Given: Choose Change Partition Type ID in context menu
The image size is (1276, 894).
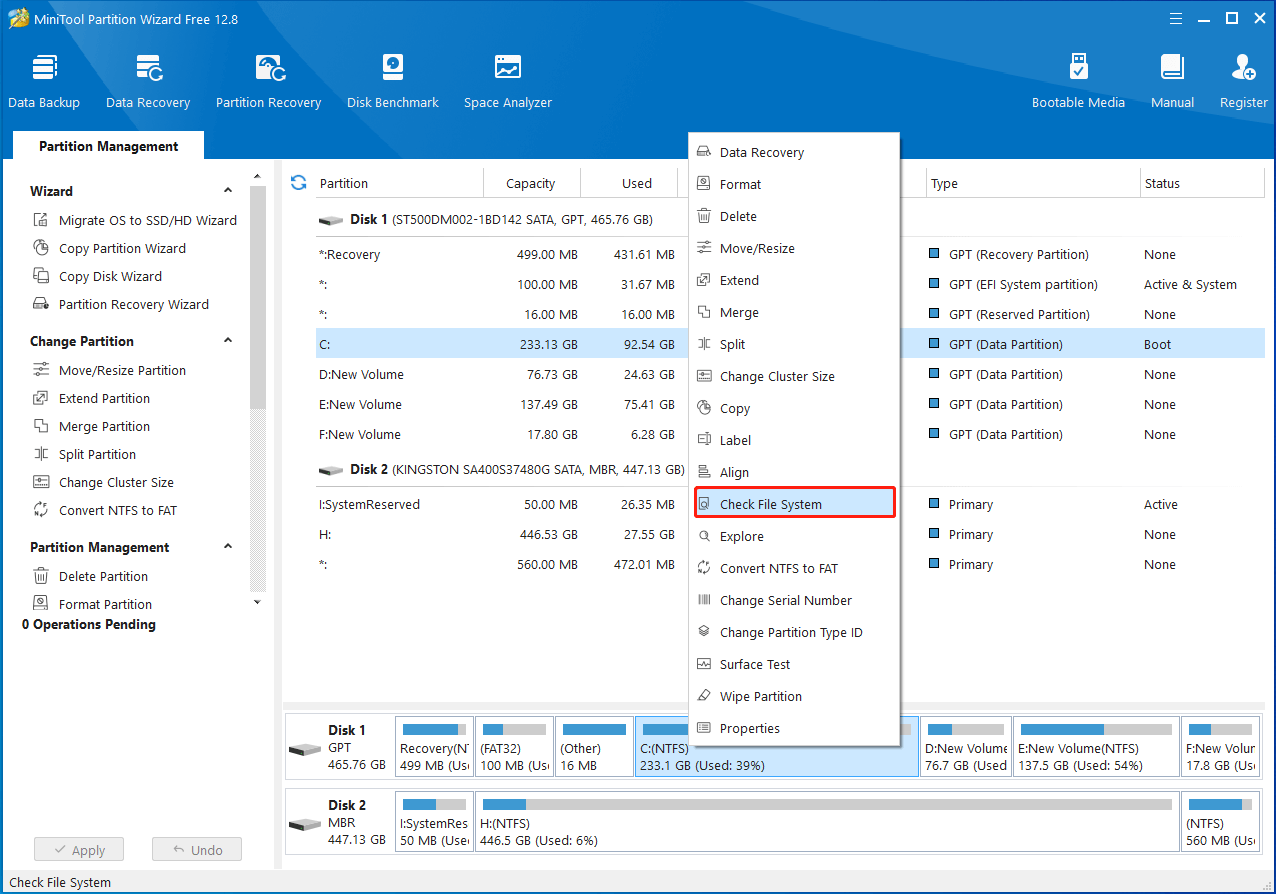Looking at the screenshot, I should 794,632.
